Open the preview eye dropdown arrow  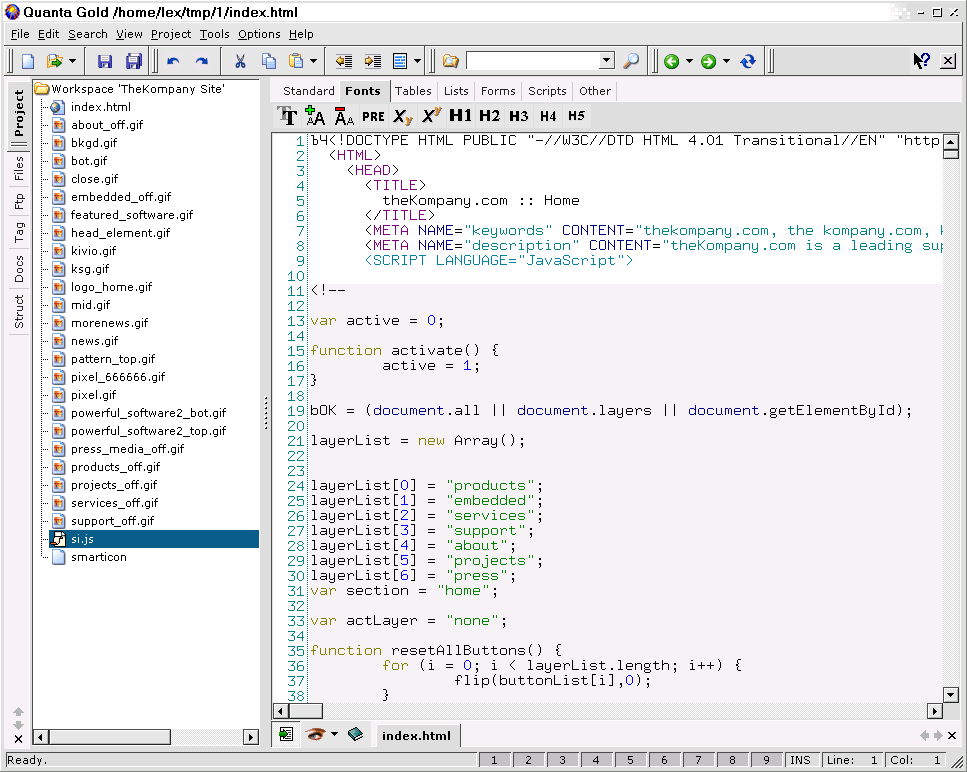[334, 734]
